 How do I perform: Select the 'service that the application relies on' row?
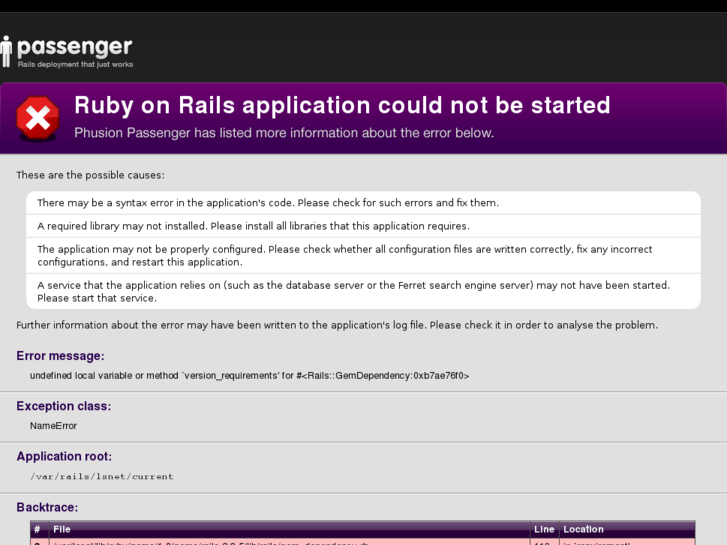click(x=364, y=291)
